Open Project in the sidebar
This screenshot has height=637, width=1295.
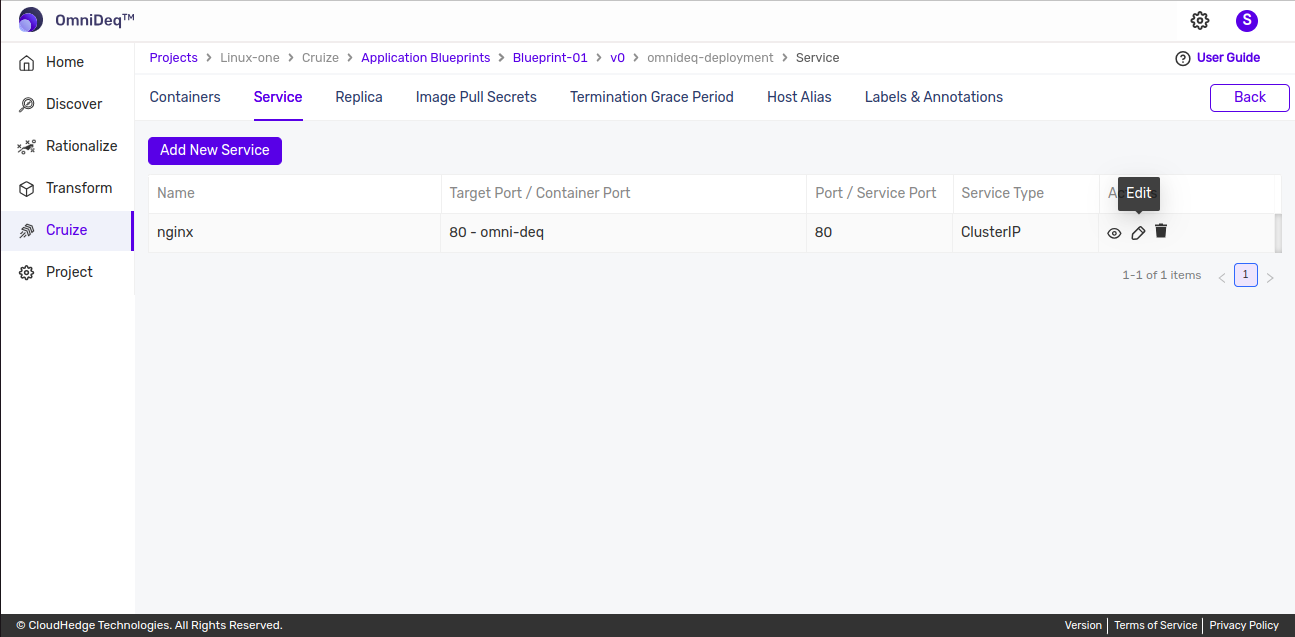67,272
